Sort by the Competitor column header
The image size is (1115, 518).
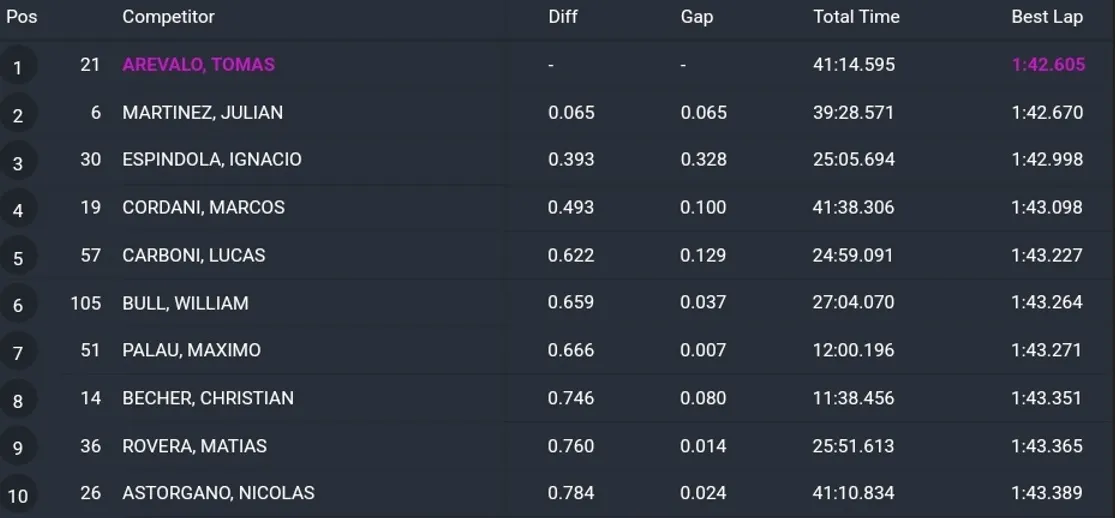click(x=168, y=17)
